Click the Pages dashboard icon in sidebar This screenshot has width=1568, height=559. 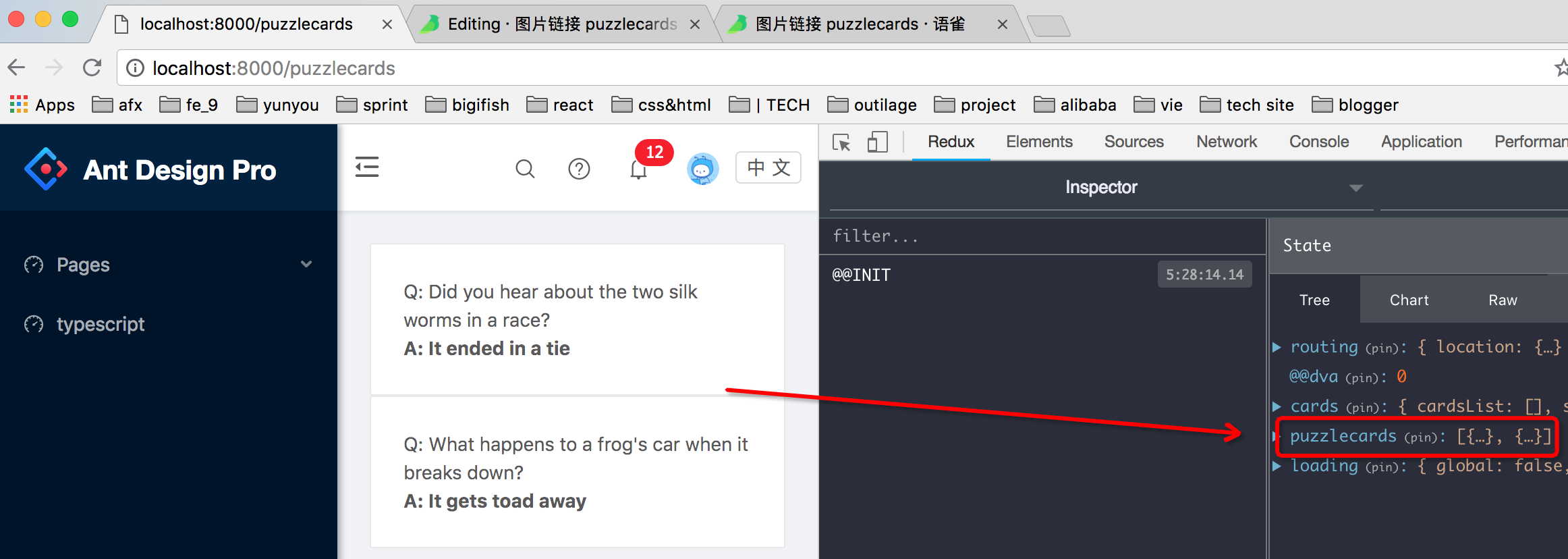[34, 265]
